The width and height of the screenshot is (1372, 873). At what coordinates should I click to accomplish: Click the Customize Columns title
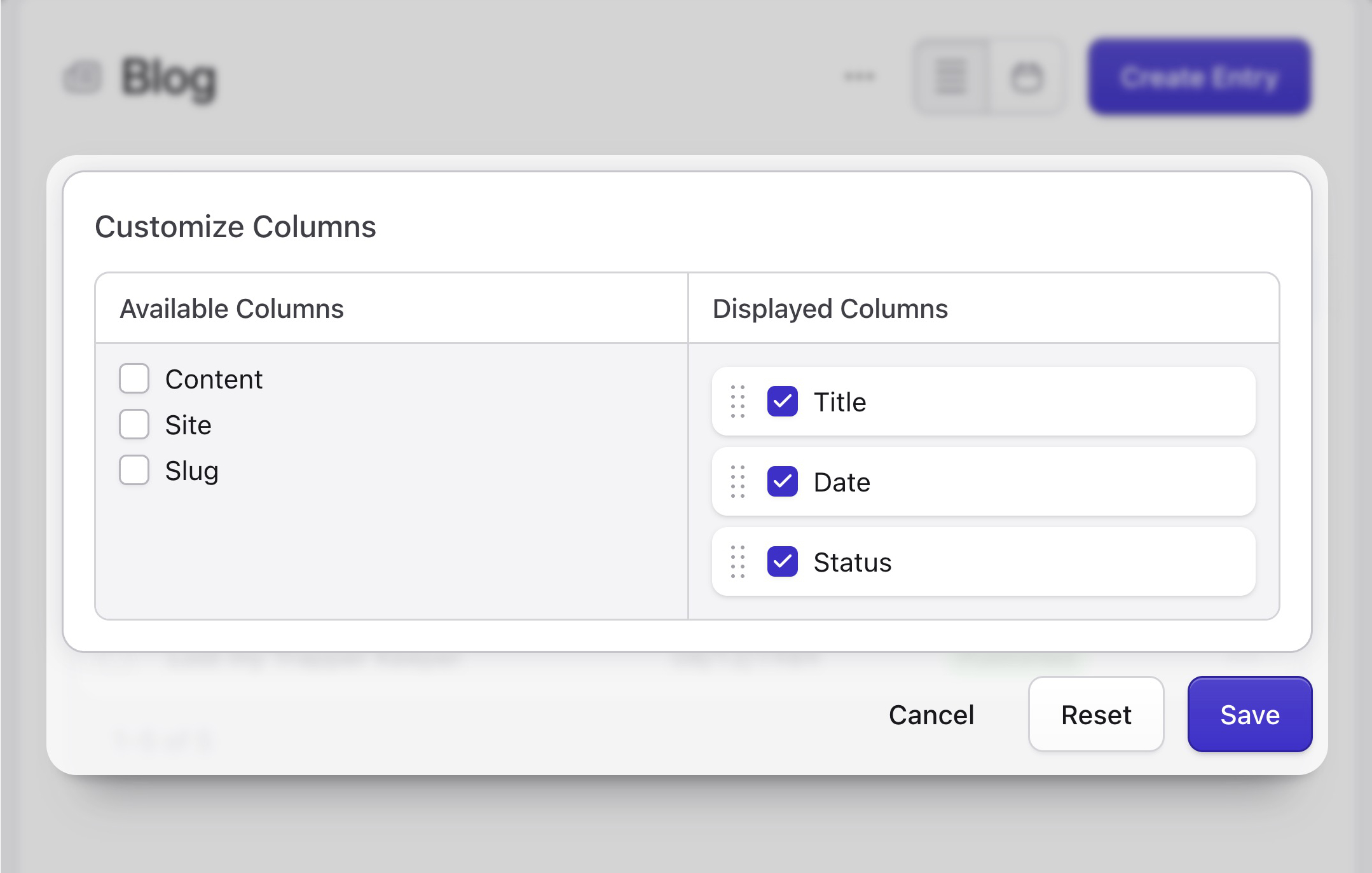click(235, 227)
